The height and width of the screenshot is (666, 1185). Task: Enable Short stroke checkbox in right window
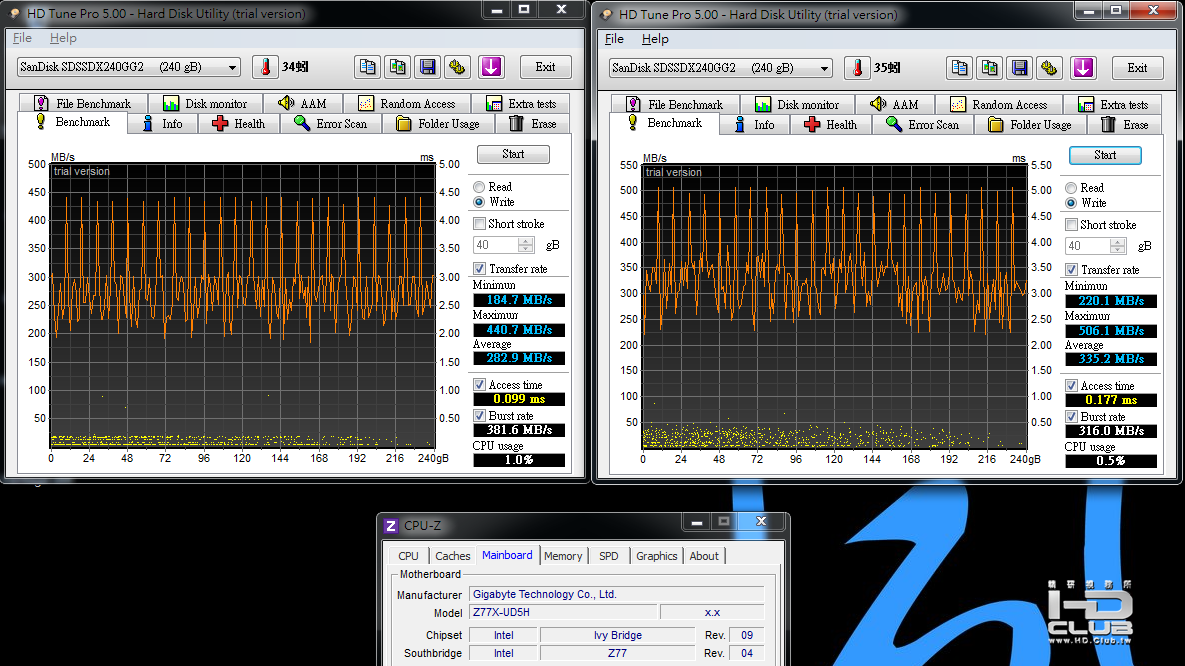coord(1071,225)
